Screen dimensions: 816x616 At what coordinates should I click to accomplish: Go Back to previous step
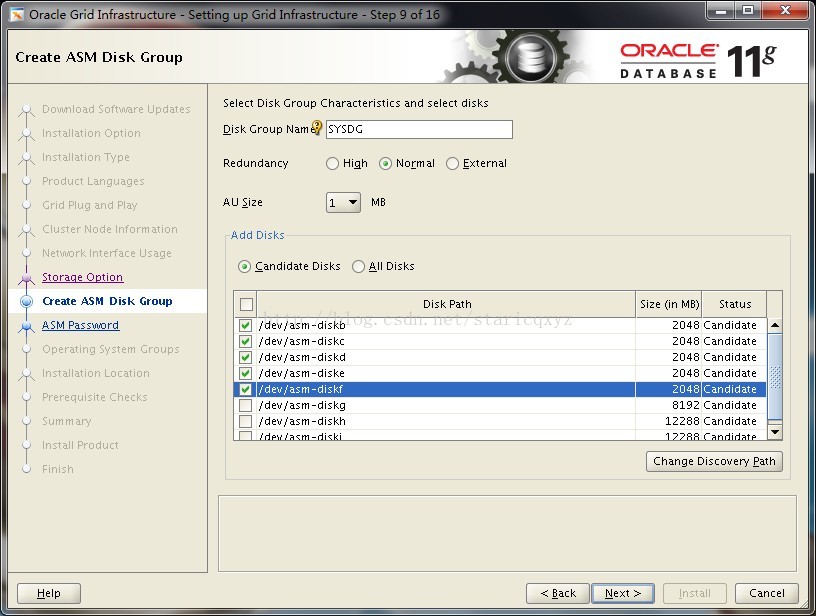pyautogui.click(x=558, y=593)
